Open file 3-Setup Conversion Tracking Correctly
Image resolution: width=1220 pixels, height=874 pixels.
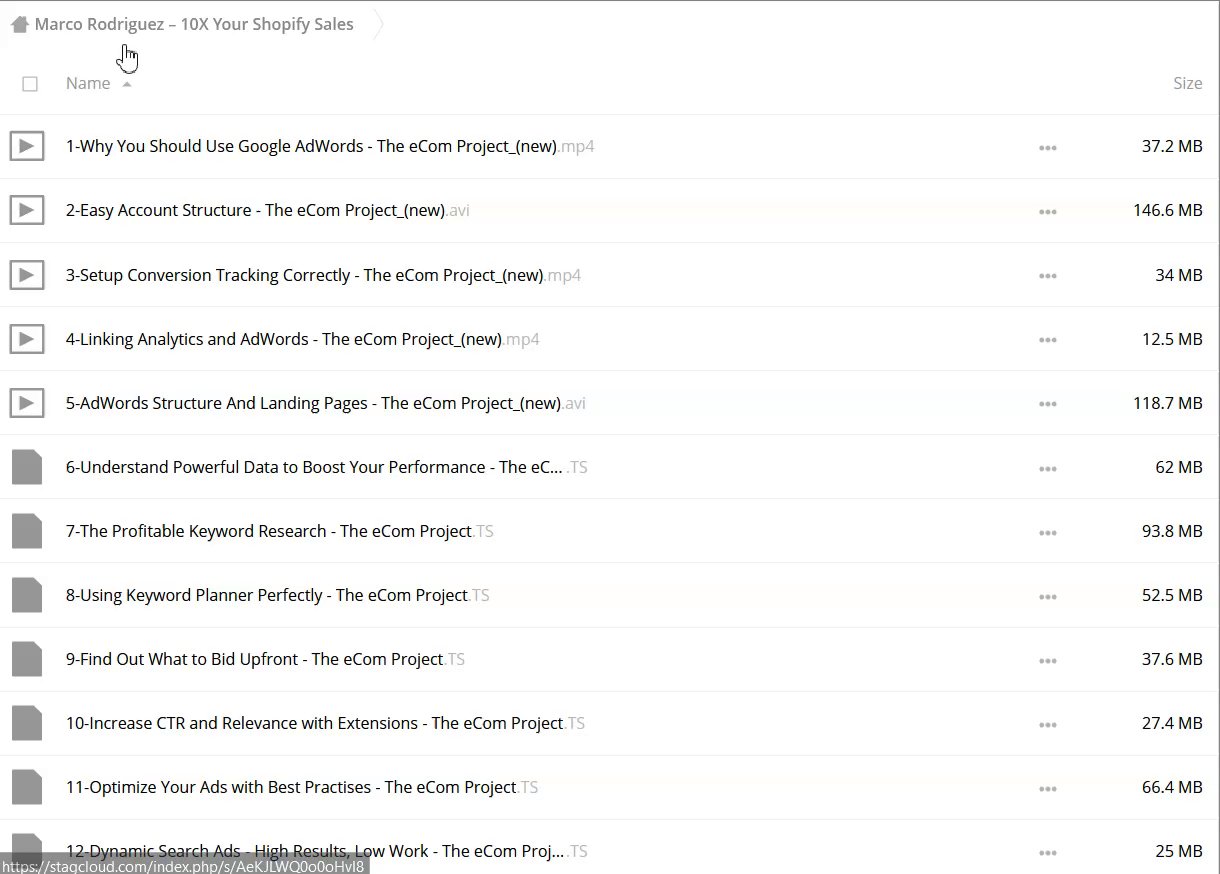click(323, 275)
